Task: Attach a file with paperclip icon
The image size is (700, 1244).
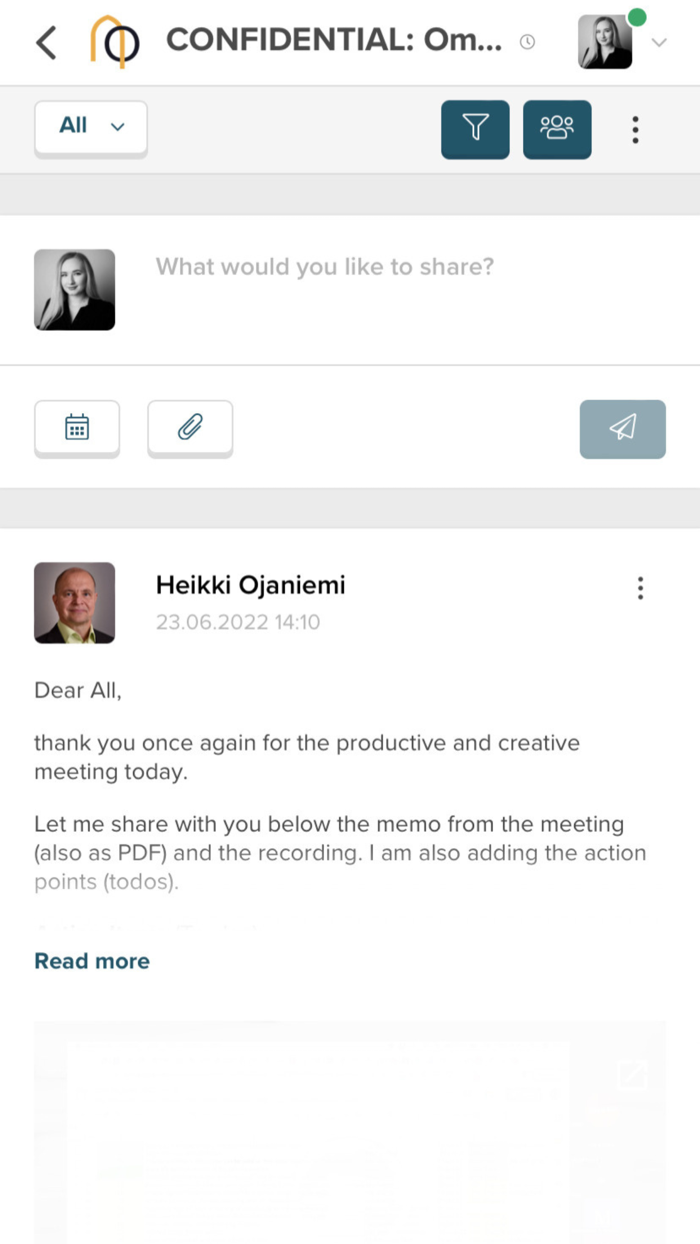Action: point(190,428)
